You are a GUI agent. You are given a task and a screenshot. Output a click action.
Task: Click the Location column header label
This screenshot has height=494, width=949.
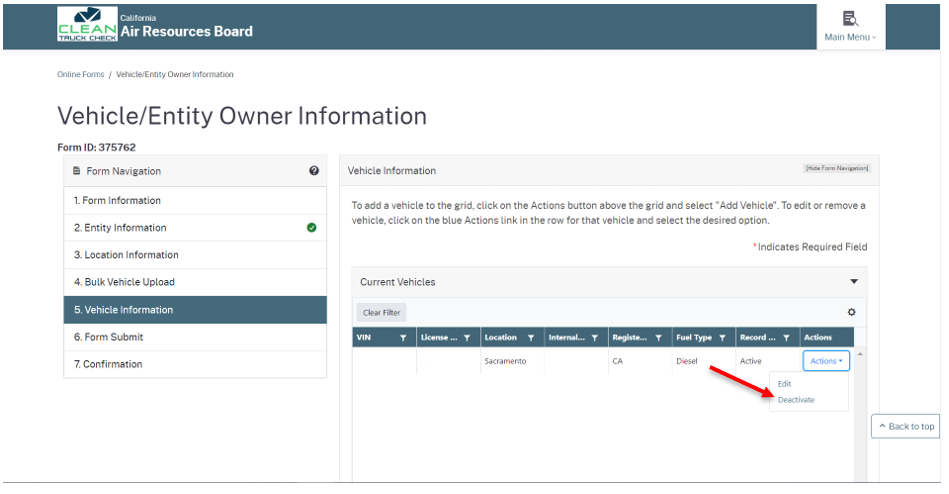(x=501, y=337)
